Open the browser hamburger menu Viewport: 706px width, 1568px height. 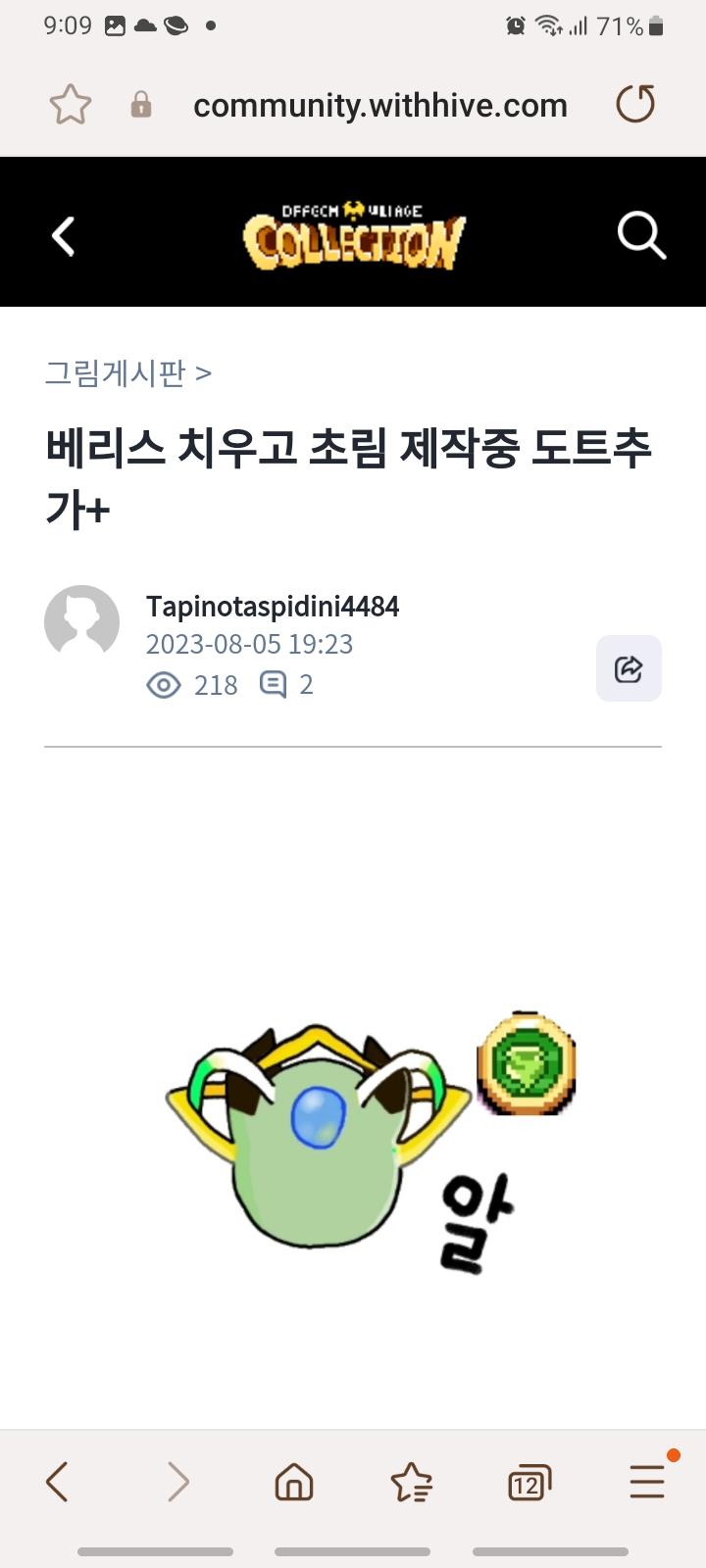[x=647, y=1481]
